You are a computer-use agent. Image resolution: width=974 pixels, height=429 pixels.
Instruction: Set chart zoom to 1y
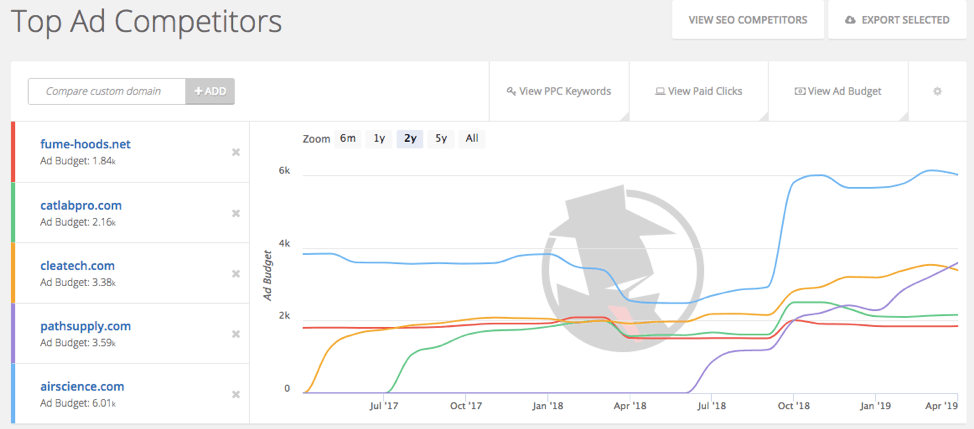click(x=379, y=139)
